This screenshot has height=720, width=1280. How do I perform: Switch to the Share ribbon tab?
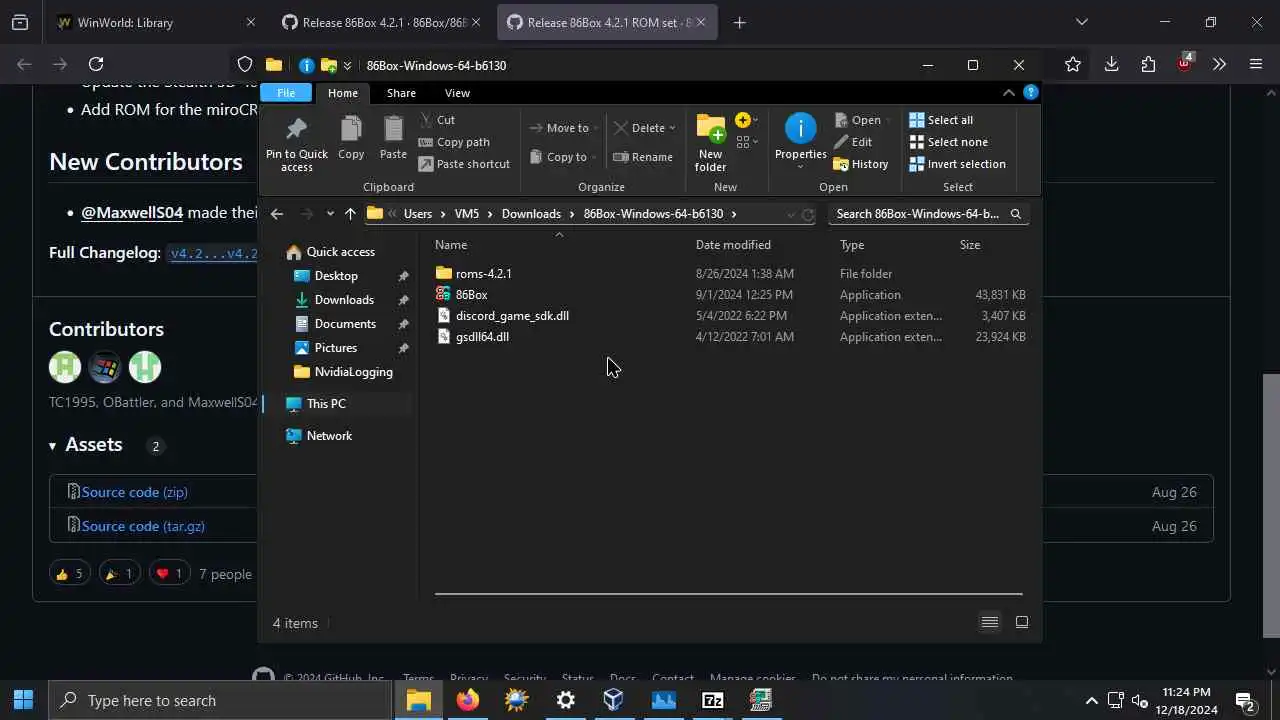pos(401,93)
